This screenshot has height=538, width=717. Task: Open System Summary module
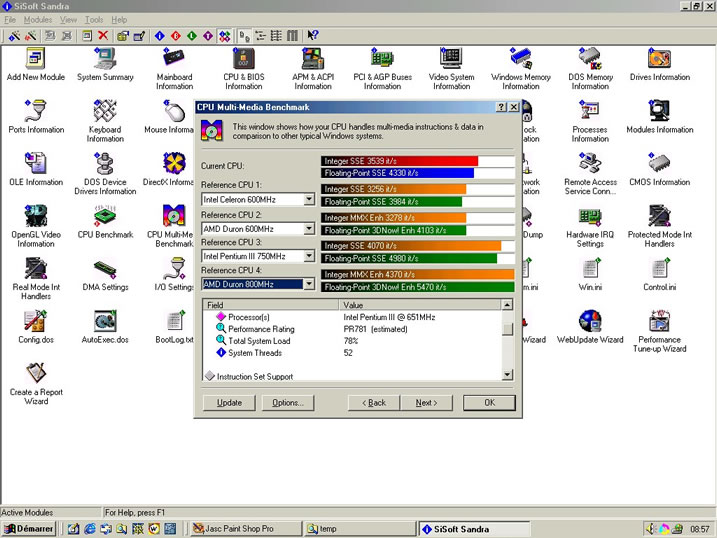[105, 64]
